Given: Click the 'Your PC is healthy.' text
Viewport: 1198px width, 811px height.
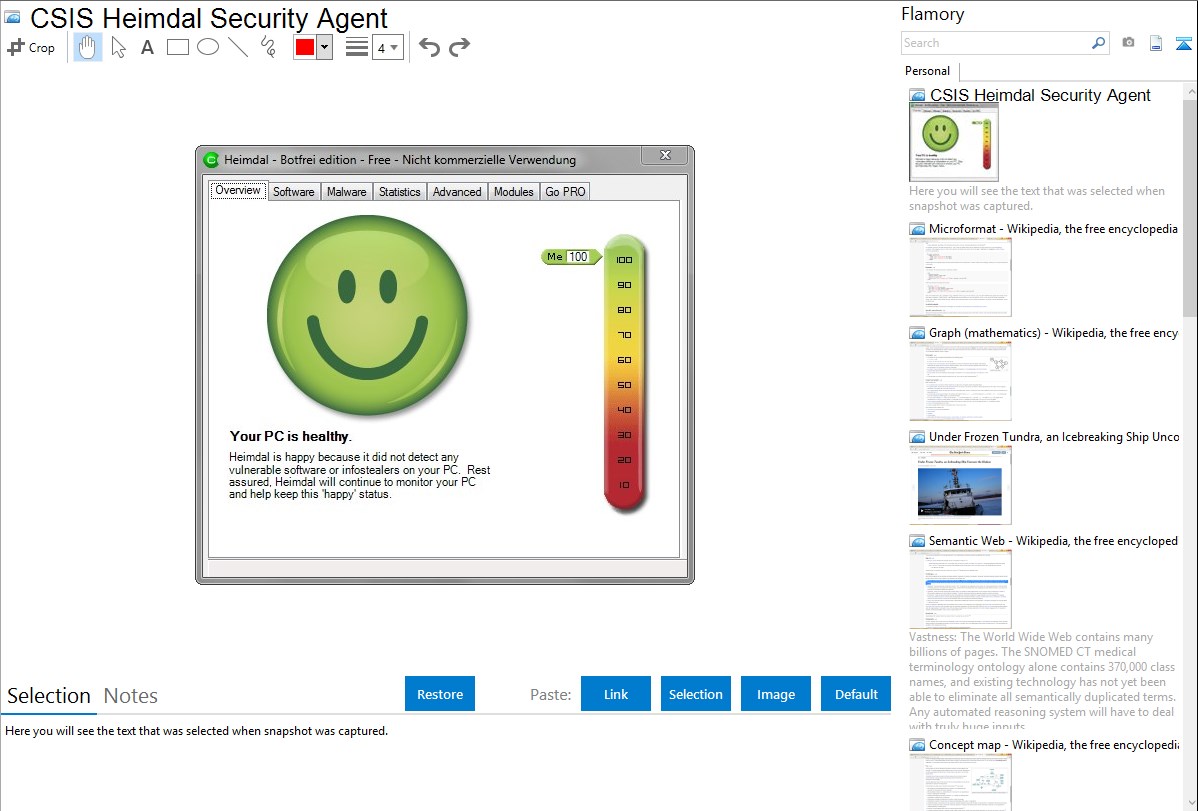Looking at the screenshot, I should (x=290, y=436).
